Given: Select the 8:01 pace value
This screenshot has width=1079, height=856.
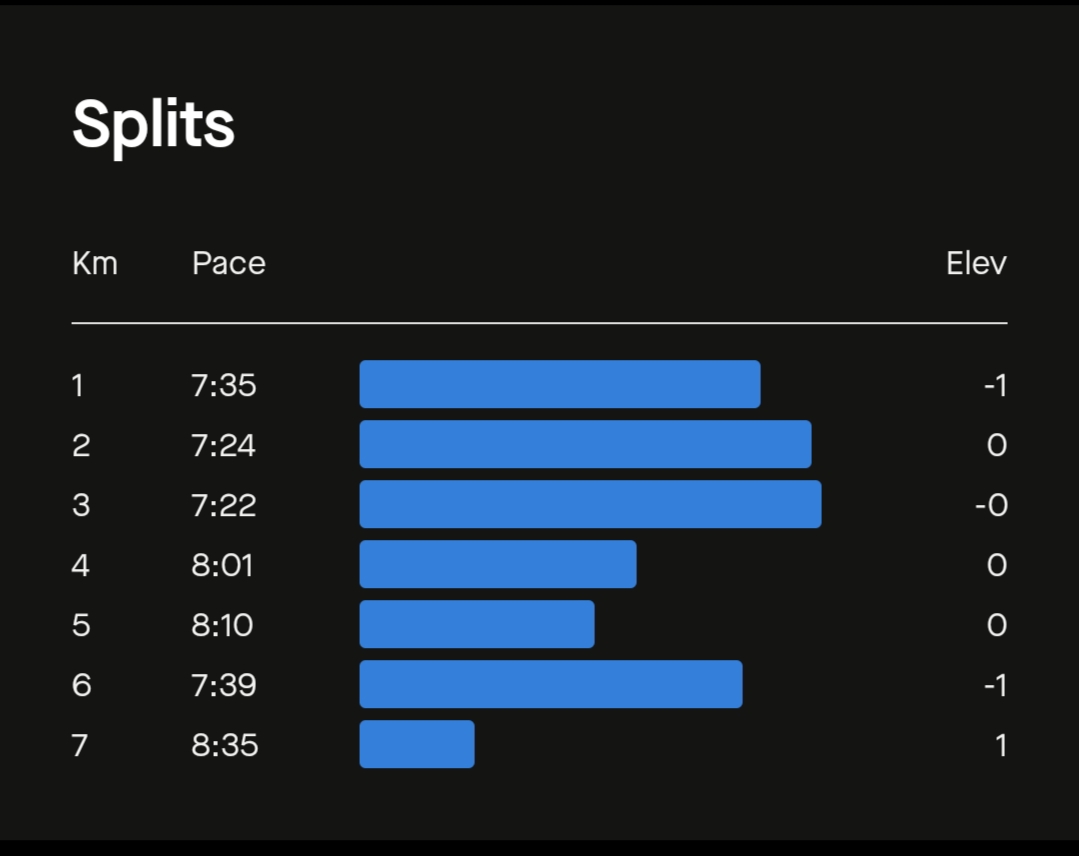Looking at the screenshot, I should click(x=222, y=566).
